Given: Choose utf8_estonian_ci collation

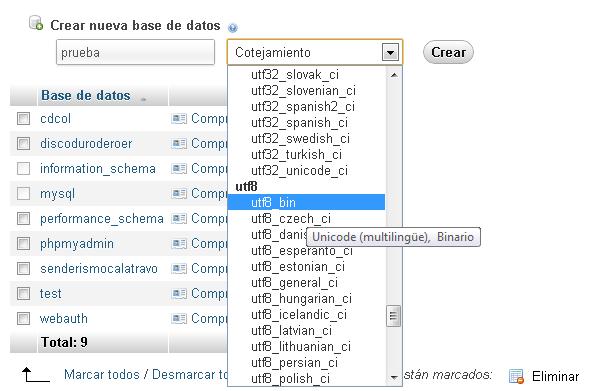Looking at the screenshot, I should click(x=307, y=266).
